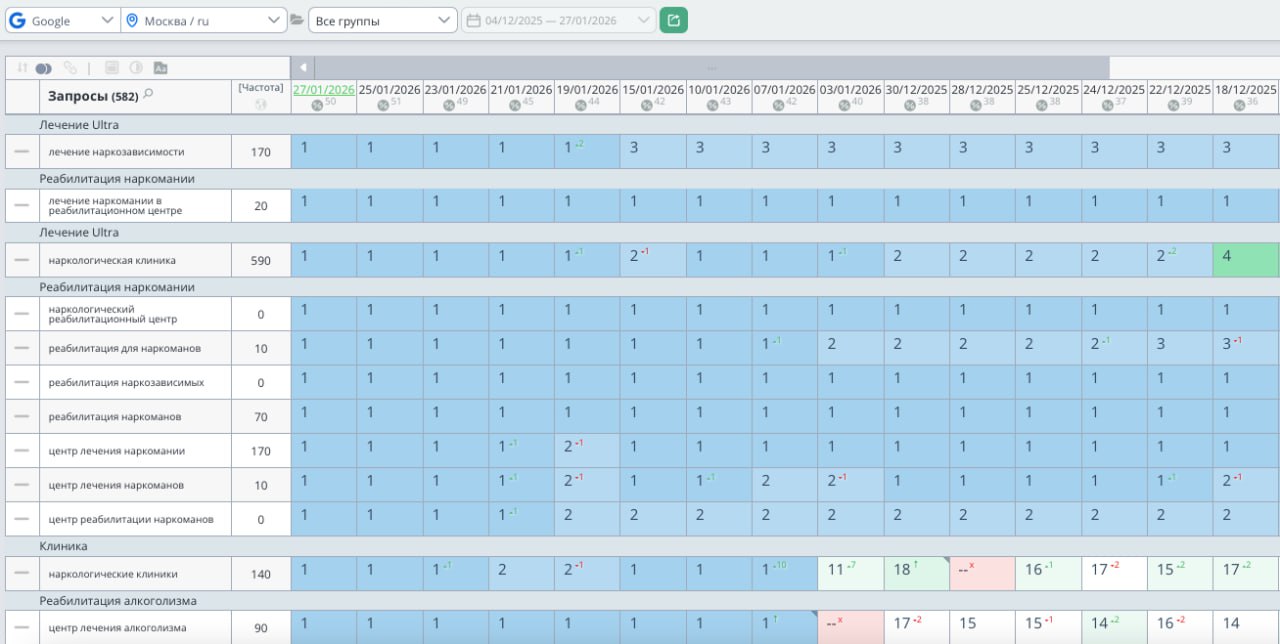Click the red 28/12/2025 cell in наркологические клиники row
The height and width of the screenshot is (644, 1280).
983,573
